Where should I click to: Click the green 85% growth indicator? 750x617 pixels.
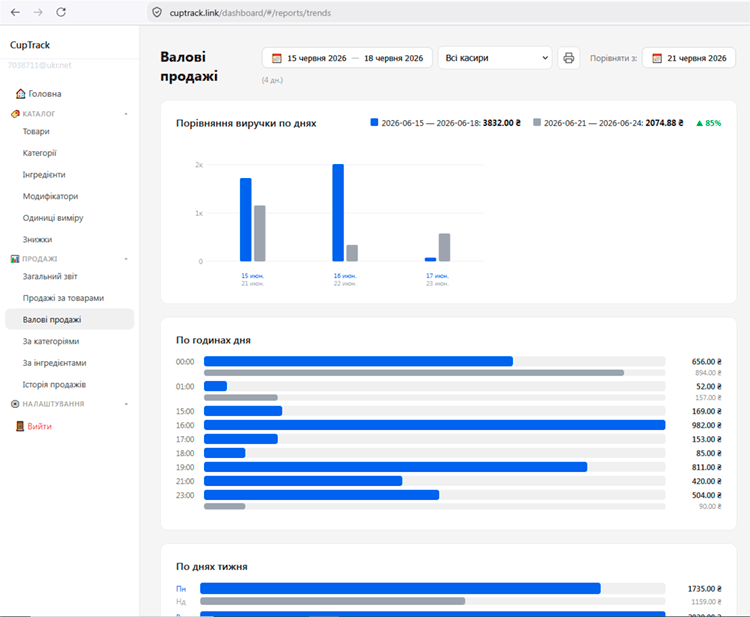click(709, 123)
